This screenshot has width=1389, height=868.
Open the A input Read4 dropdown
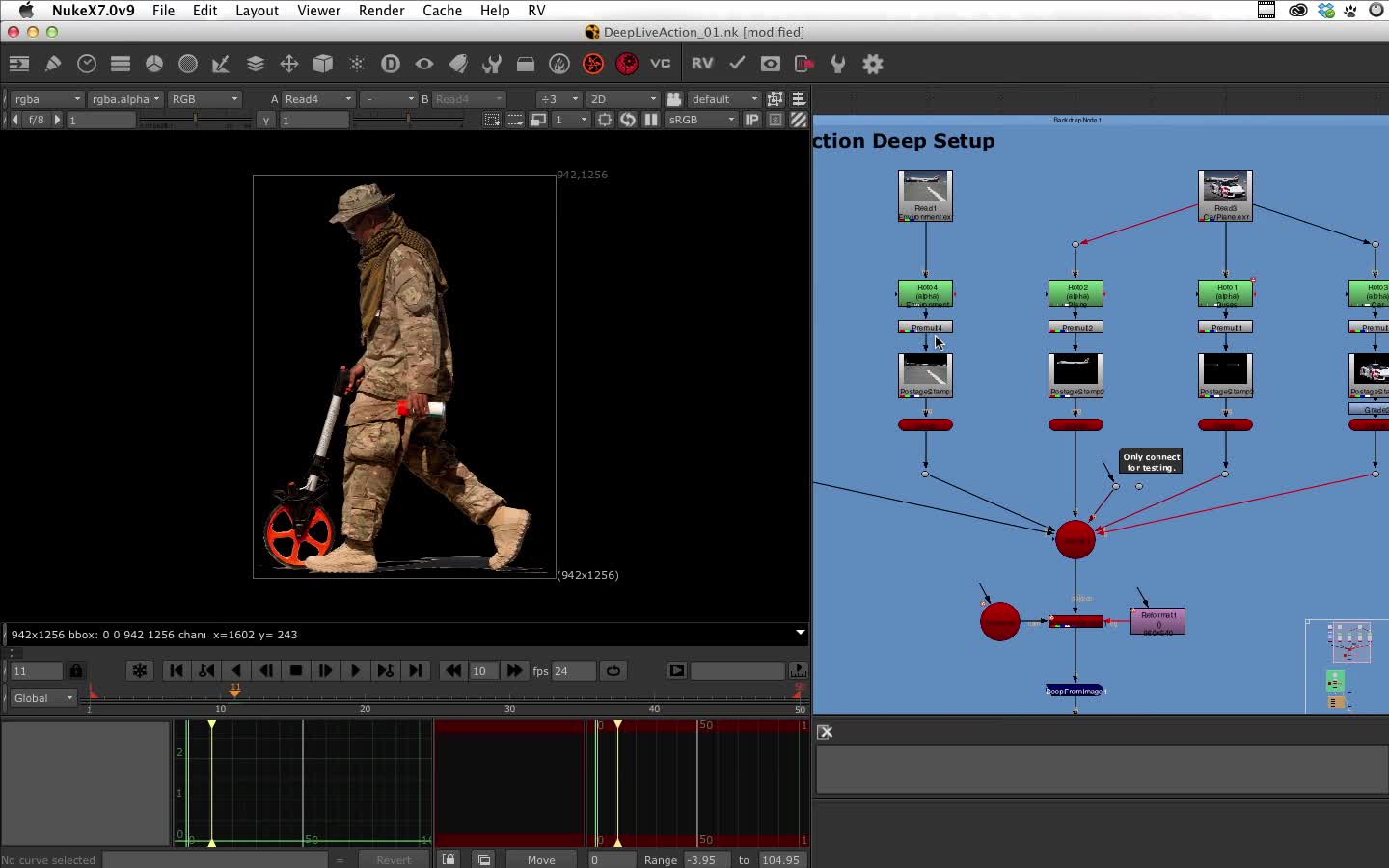click(x=319, y=99)
